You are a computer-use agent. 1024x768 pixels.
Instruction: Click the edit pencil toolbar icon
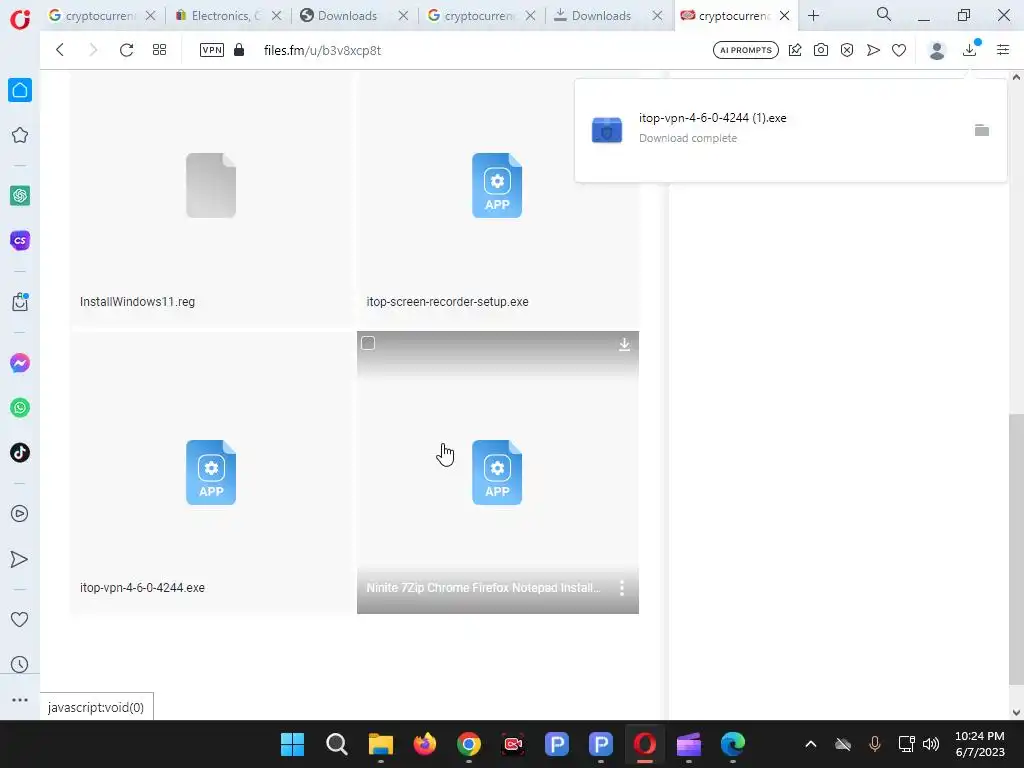tap(795, 50)
